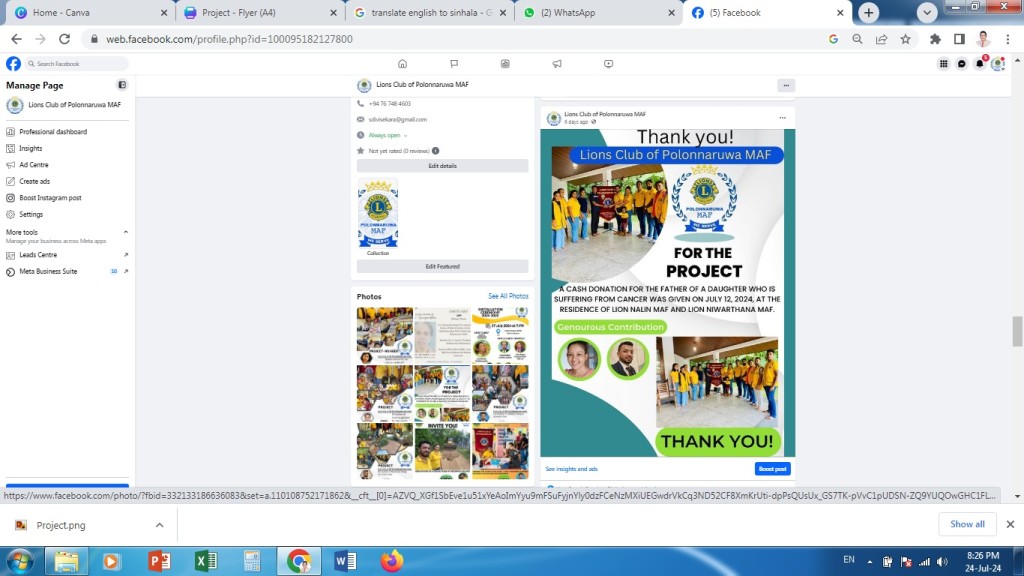This screenshot has width=1024, height=576.
Task: Close the downloads bar
Action: pyautogui.click(x=1010, y=524)
